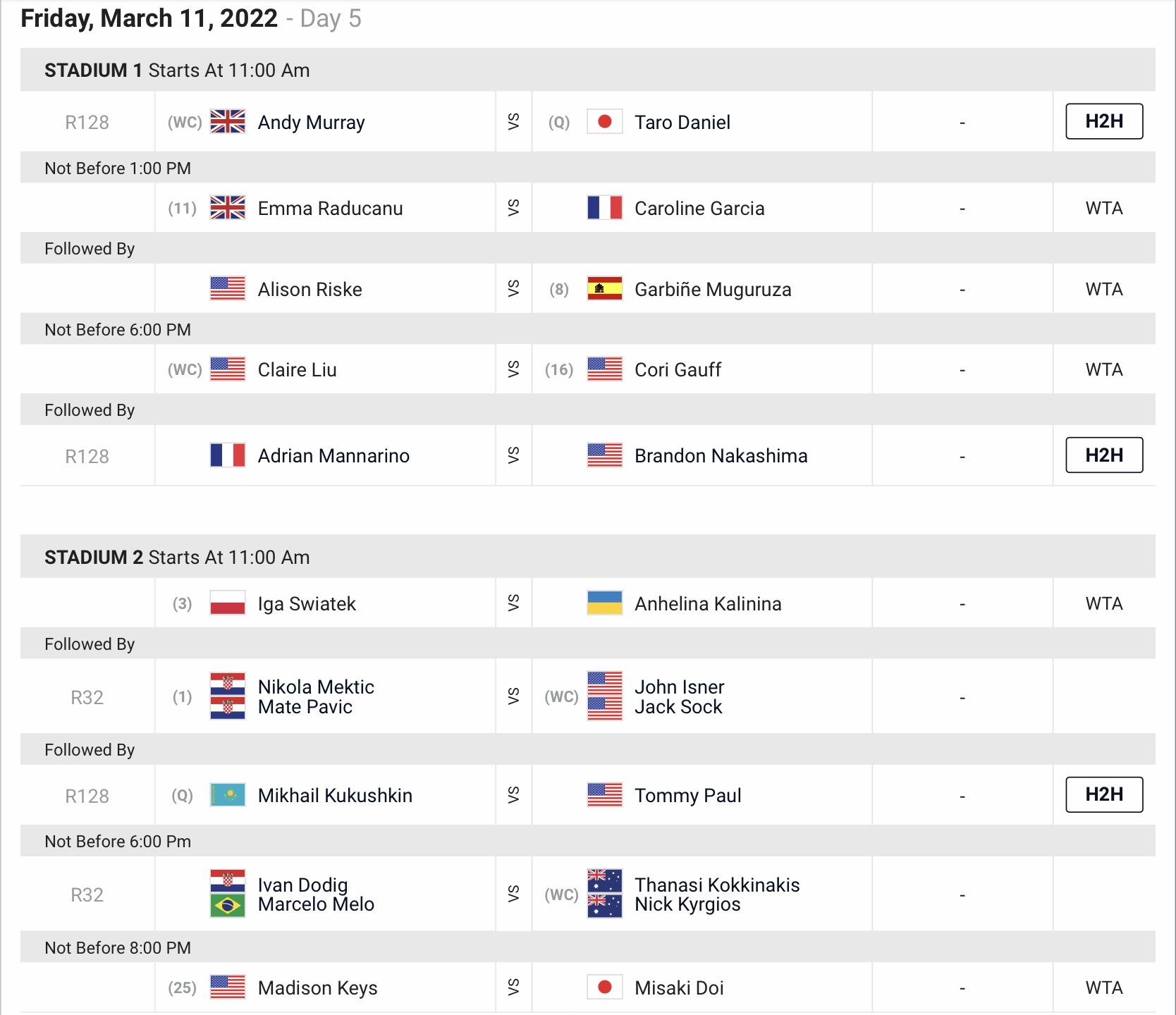Click the Madison Keys player name
This screenshot has height=1015, width=1176.
317,988
